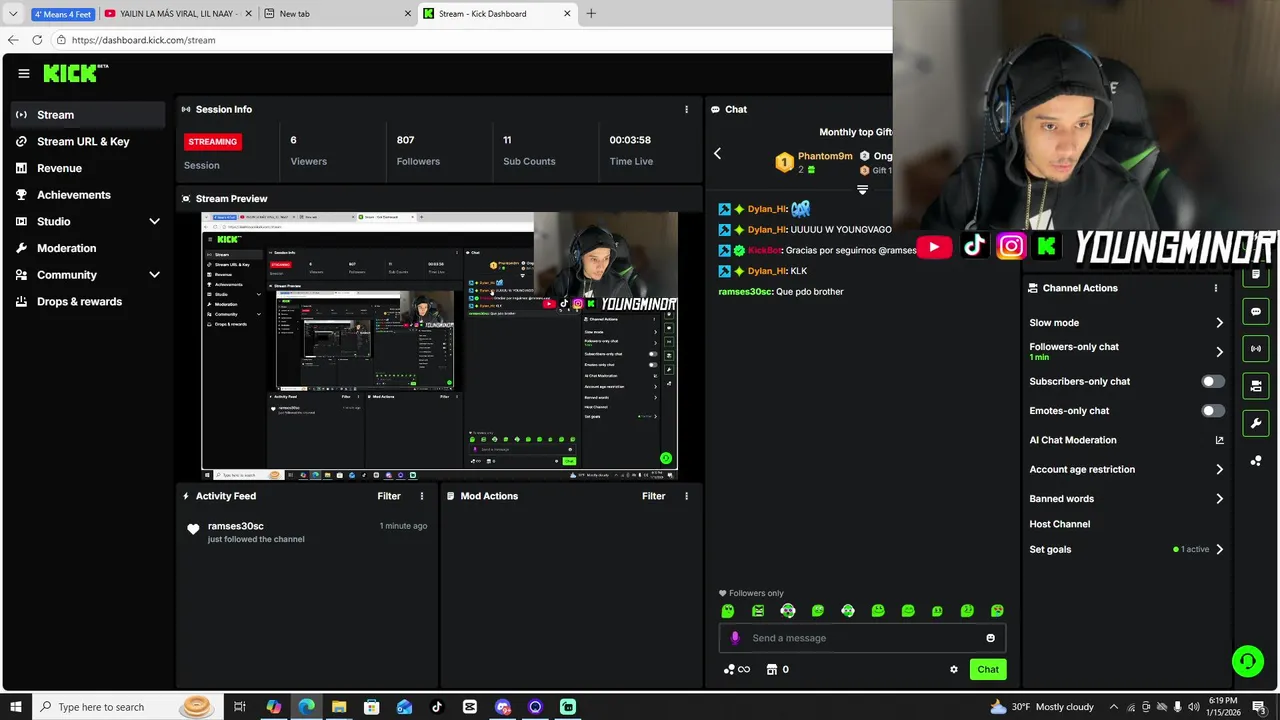Click the browser address bar
1280x720 pixels.
[470, 40]
